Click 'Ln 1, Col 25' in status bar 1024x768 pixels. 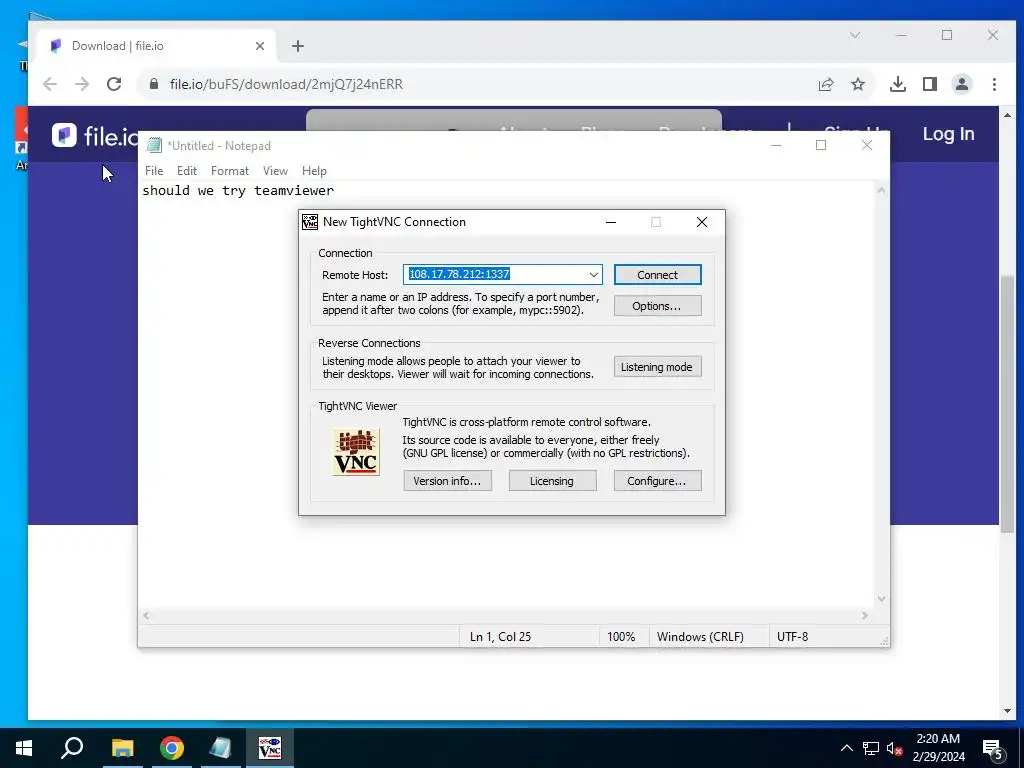[x=500, y=637]
